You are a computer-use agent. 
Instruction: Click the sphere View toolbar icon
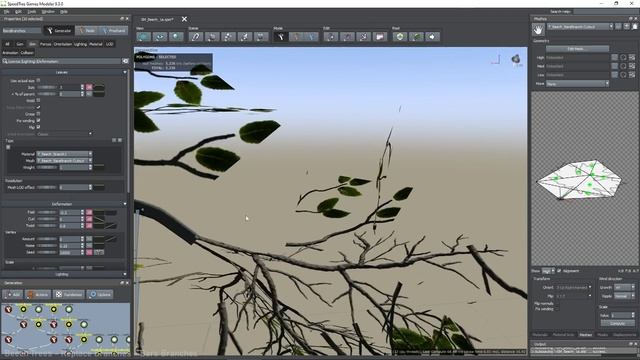click(x=176, y=37)
